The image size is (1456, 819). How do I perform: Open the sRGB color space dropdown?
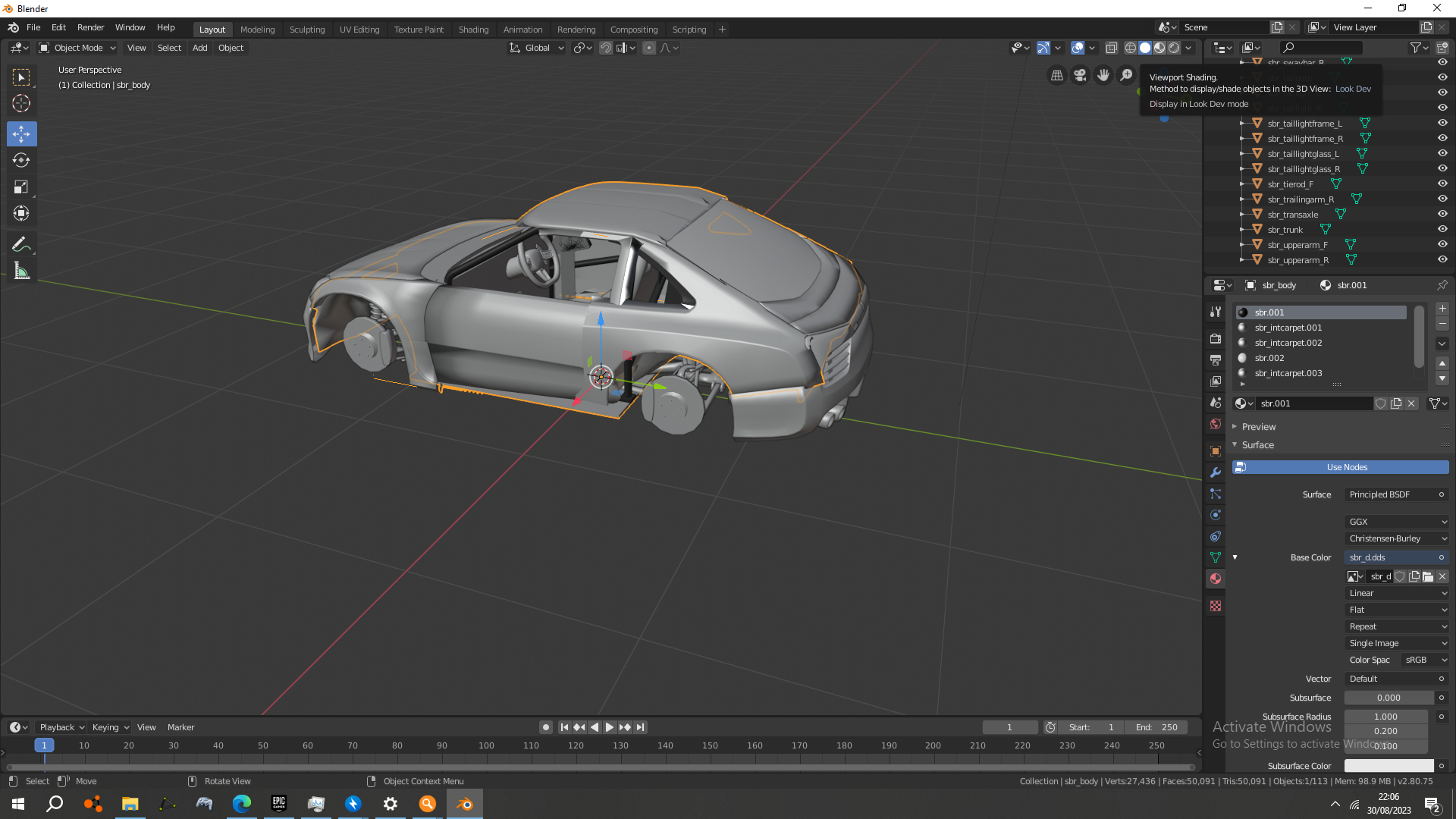(x=1425, y=660)
